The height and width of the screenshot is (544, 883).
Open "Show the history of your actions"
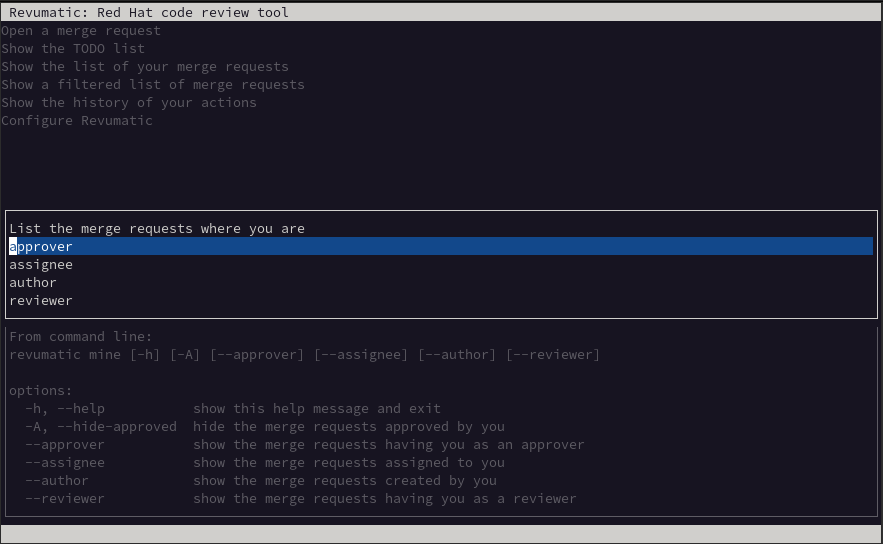click(x=129, y=103)
